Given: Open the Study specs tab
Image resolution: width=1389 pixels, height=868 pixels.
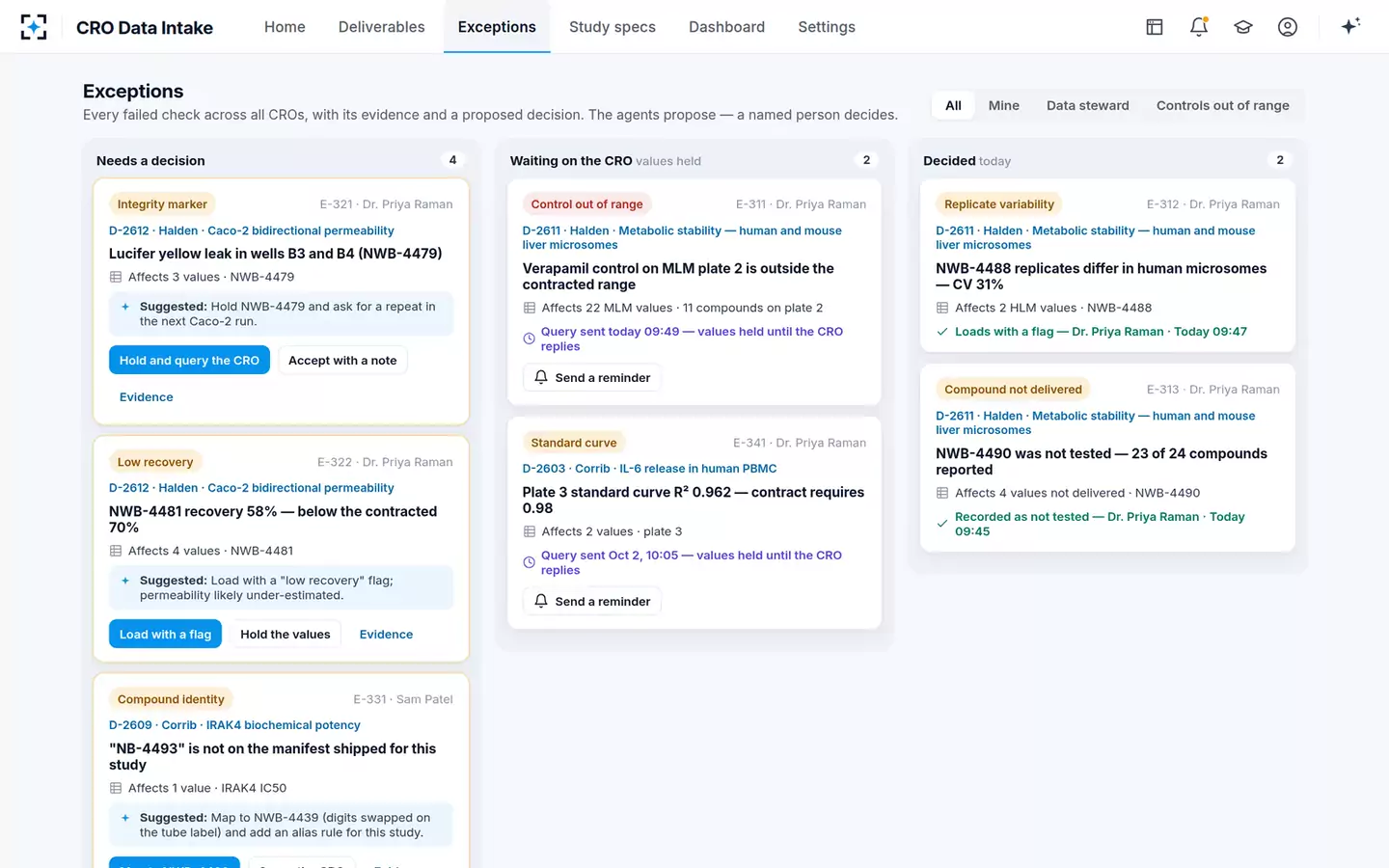Looking at the screenshot, I should [x=613, y=27].
